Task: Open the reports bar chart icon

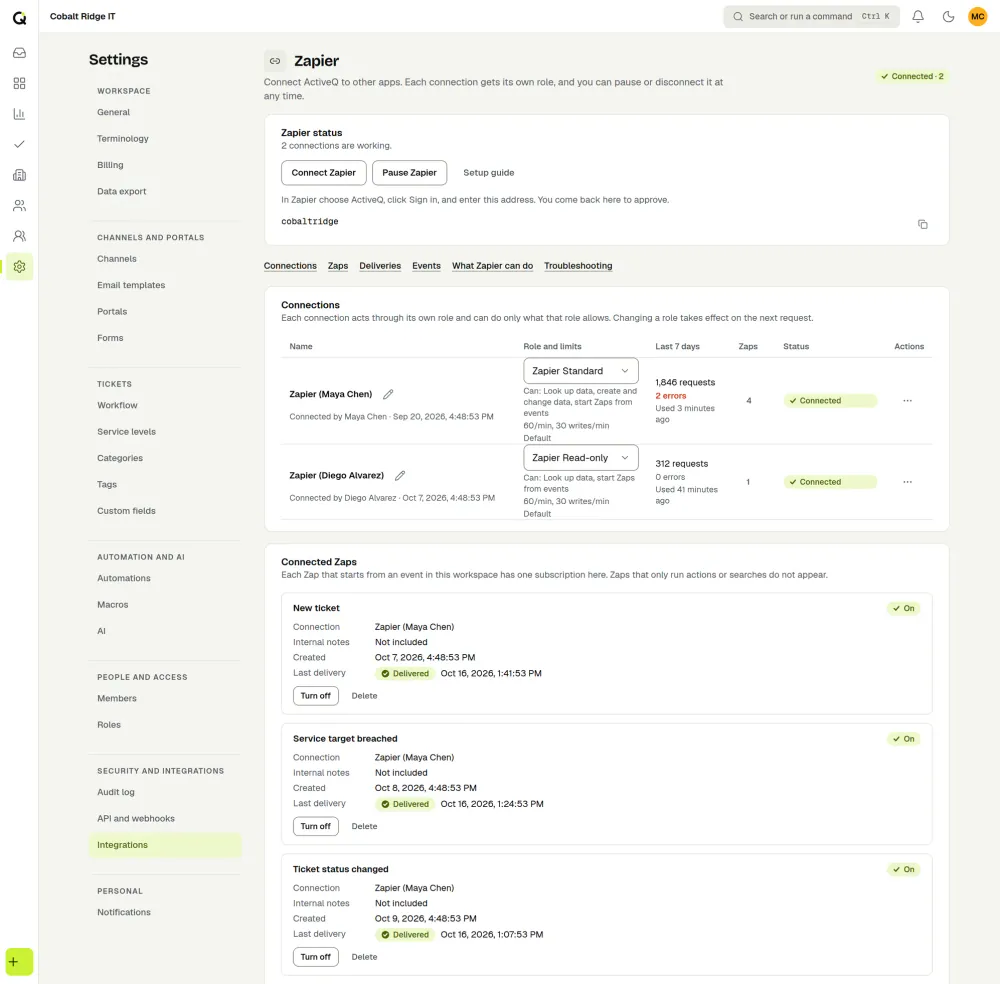Action: [19, 114]
